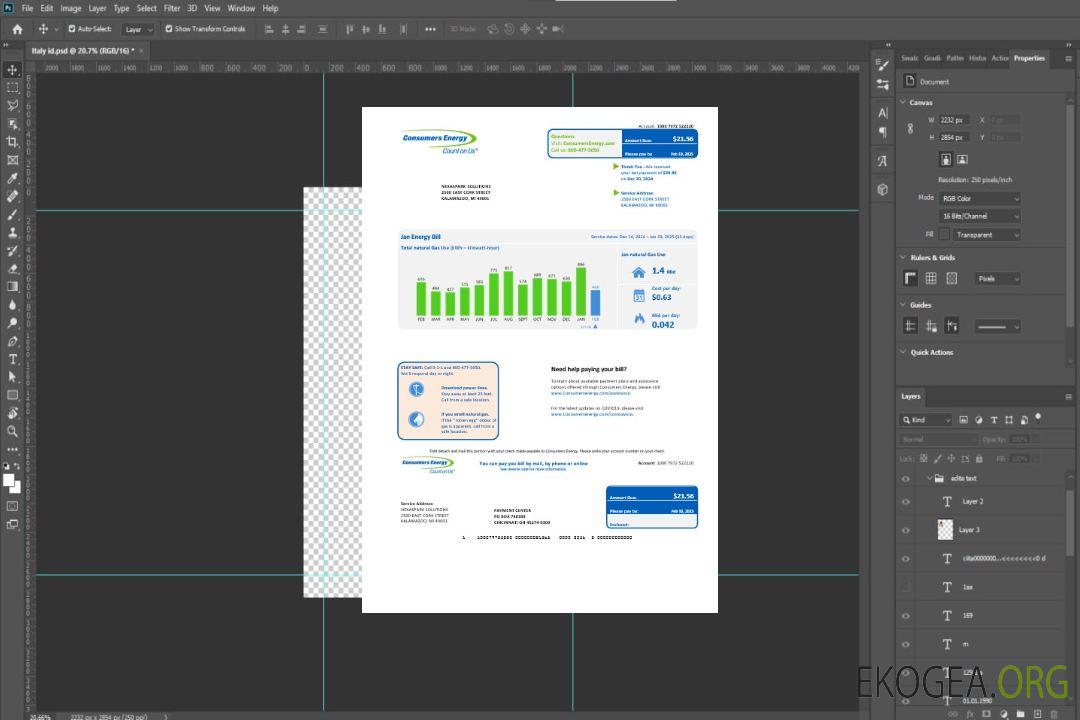
Task: Uncheck Show Transform Controls
Action: pyautogui.click(x=169, y=29)
